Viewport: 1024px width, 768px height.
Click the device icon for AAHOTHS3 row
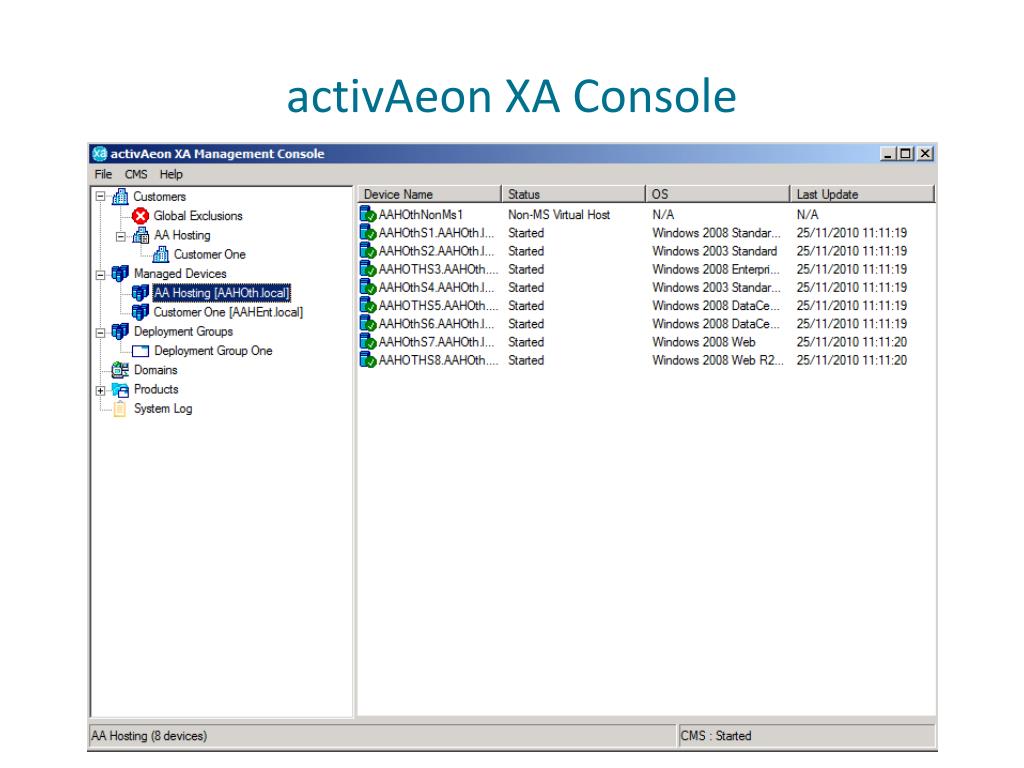368,269
